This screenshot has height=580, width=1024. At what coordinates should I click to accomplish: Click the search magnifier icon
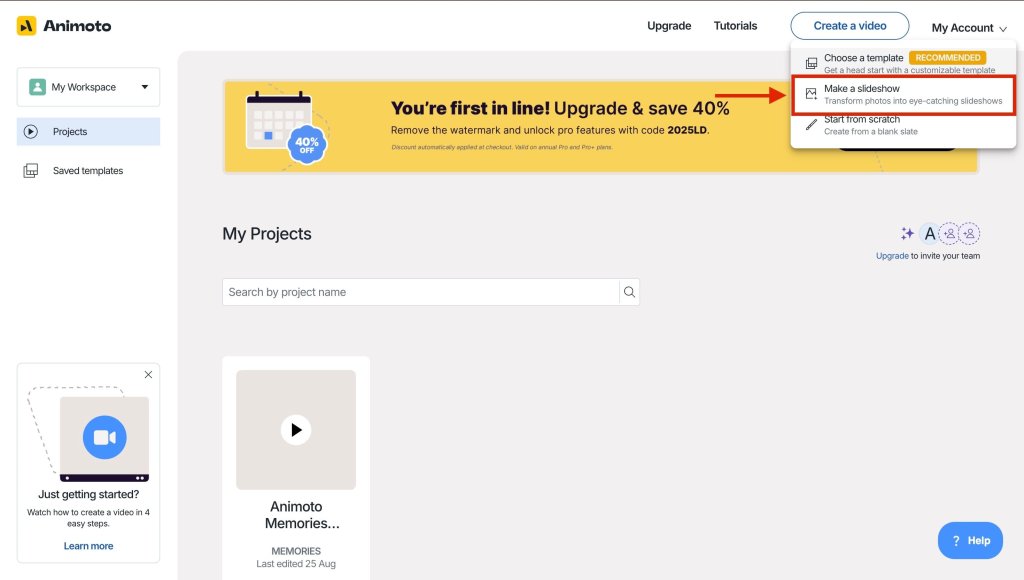tap(629, 292)
